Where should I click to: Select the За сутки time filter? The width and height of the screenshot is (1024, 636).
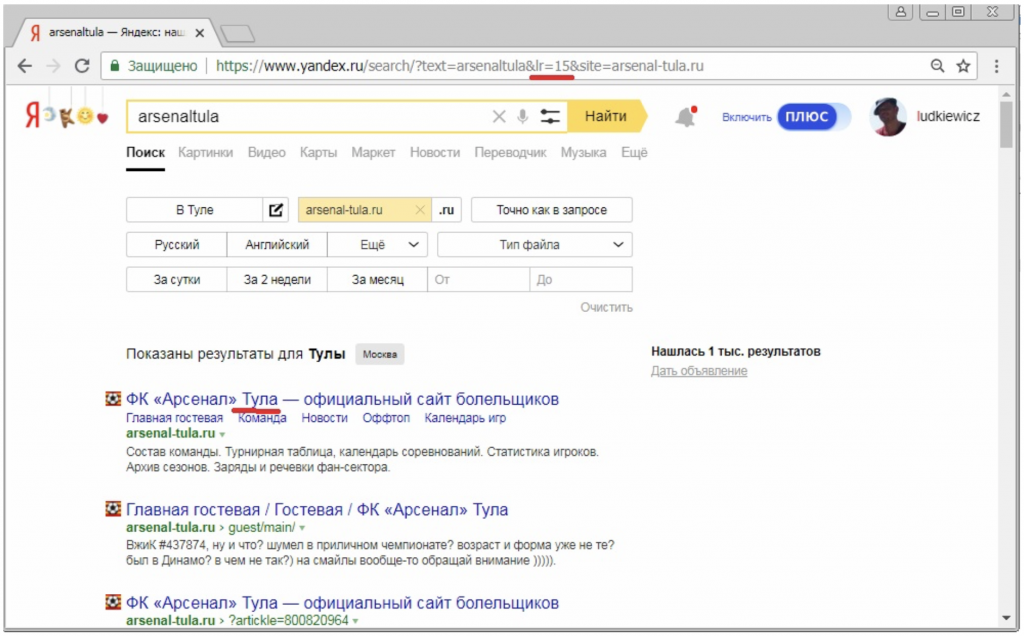(x=176, y=279)
